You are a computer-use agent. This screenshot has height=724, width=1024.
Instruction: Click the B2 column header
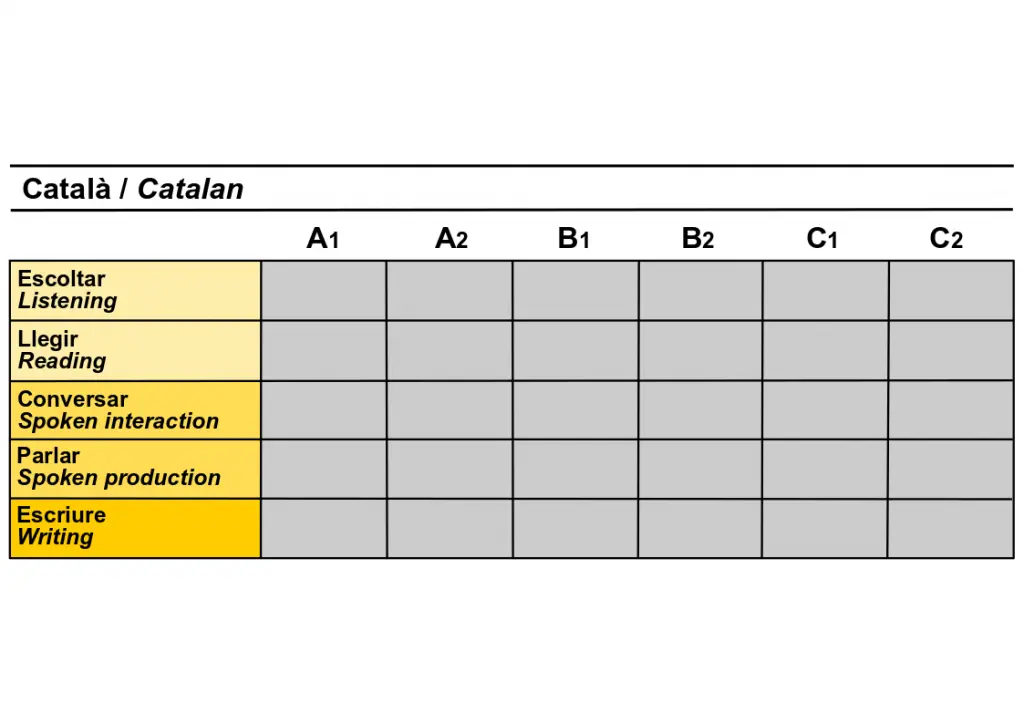698,239
